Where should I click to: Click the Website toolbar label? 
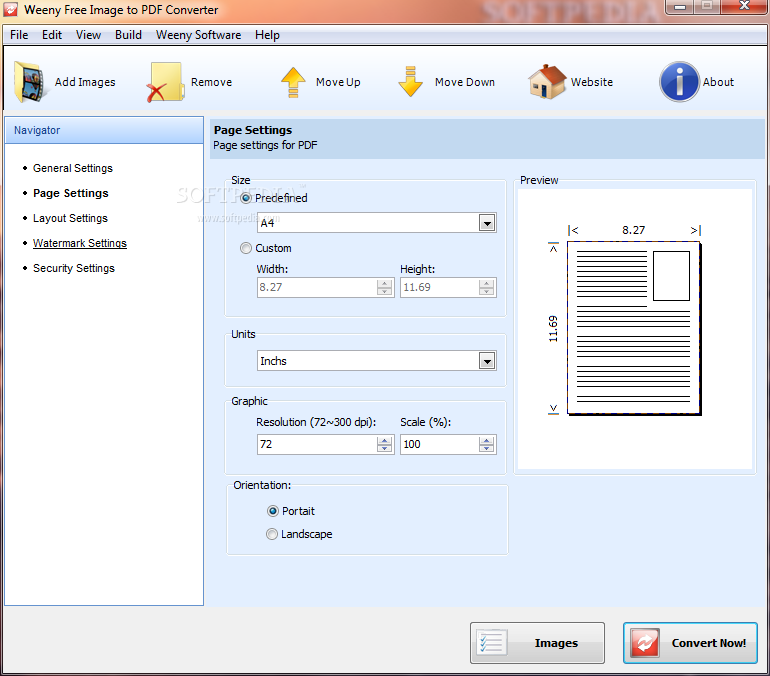coord(592,82)
